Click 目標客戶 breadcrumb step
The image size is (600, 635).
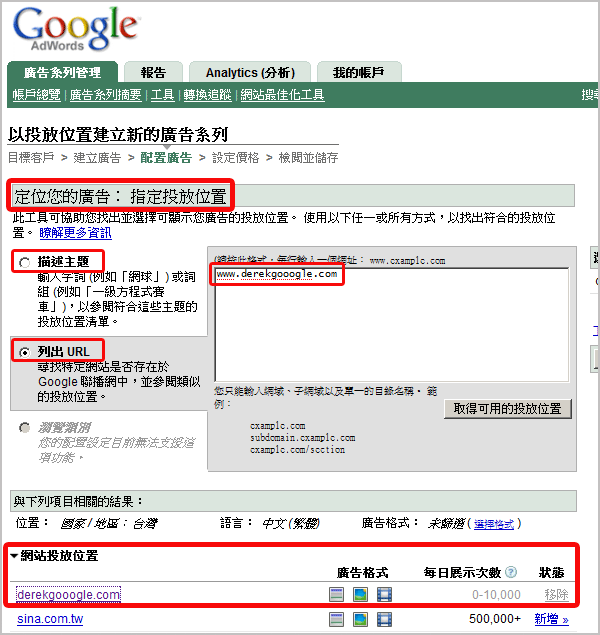click(x=31, y=158)
